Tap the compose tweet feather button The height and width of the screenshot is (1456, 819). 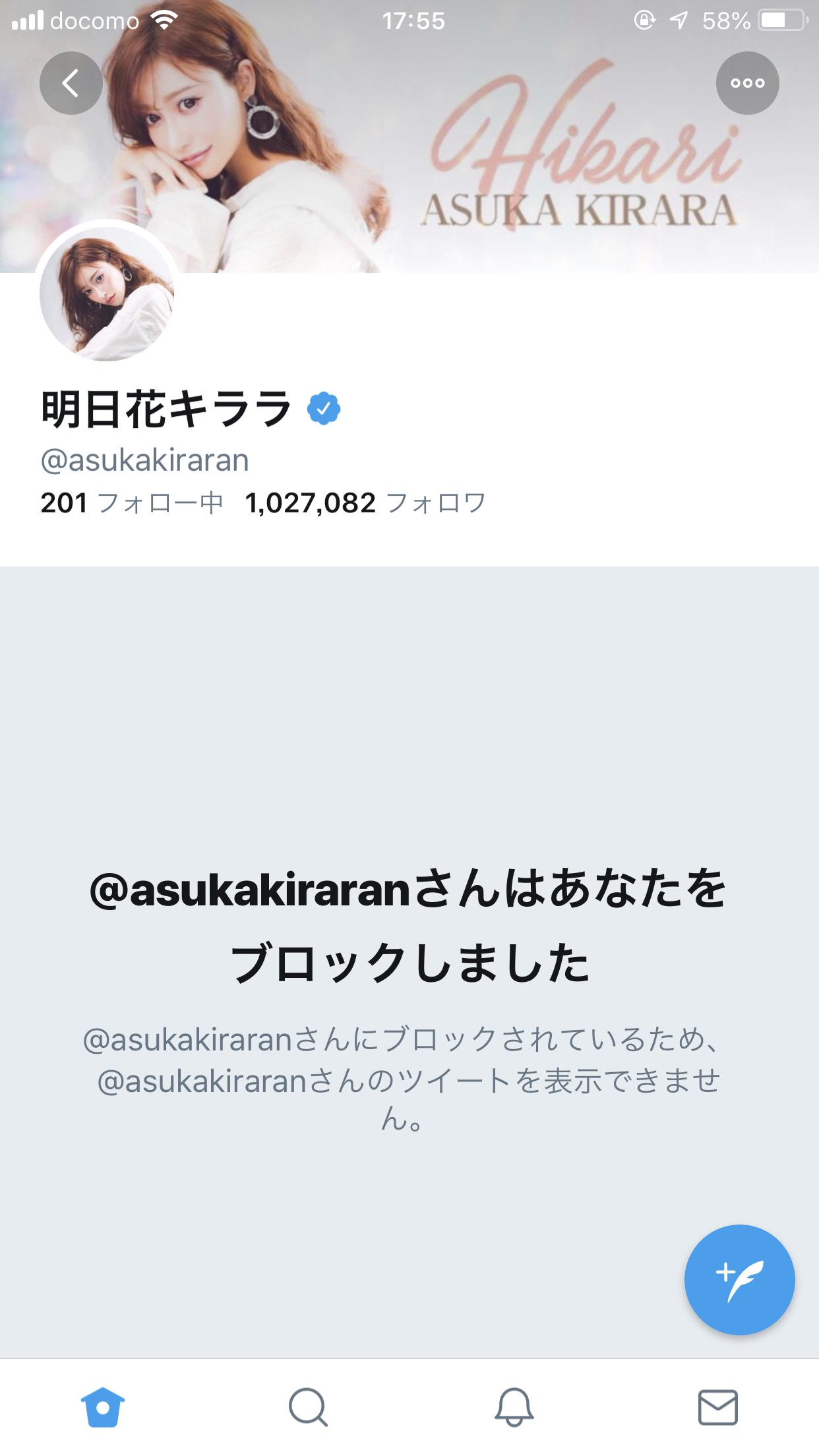pos(739,1279)
